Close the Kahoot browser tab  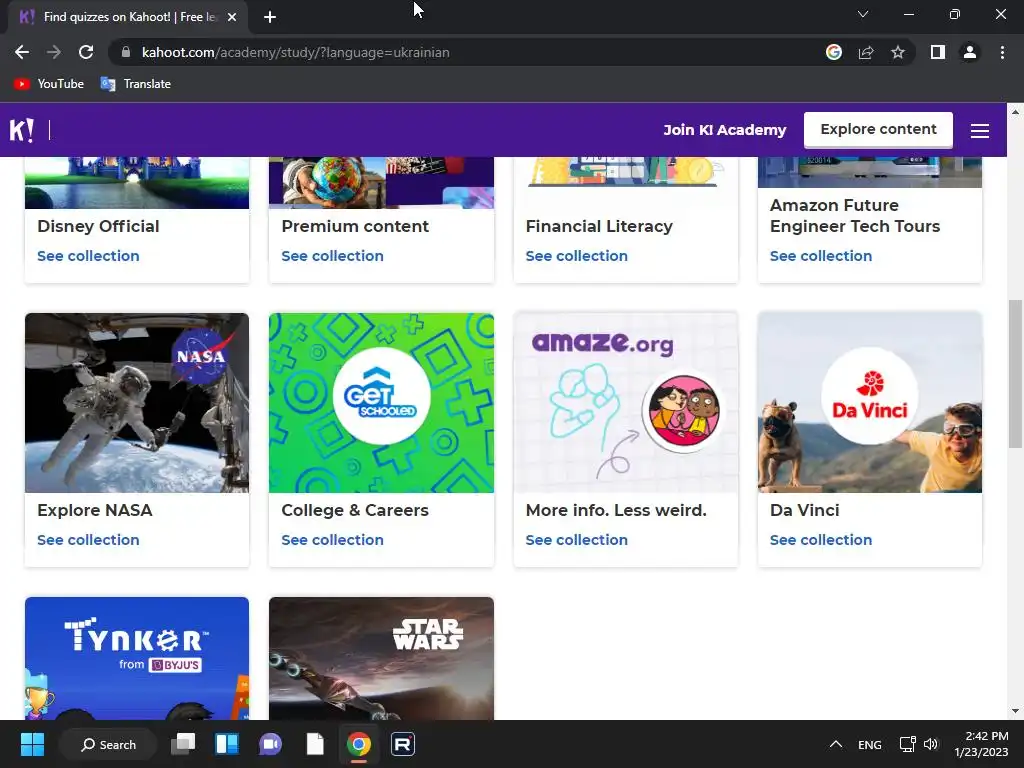click(x=232, y=17)
